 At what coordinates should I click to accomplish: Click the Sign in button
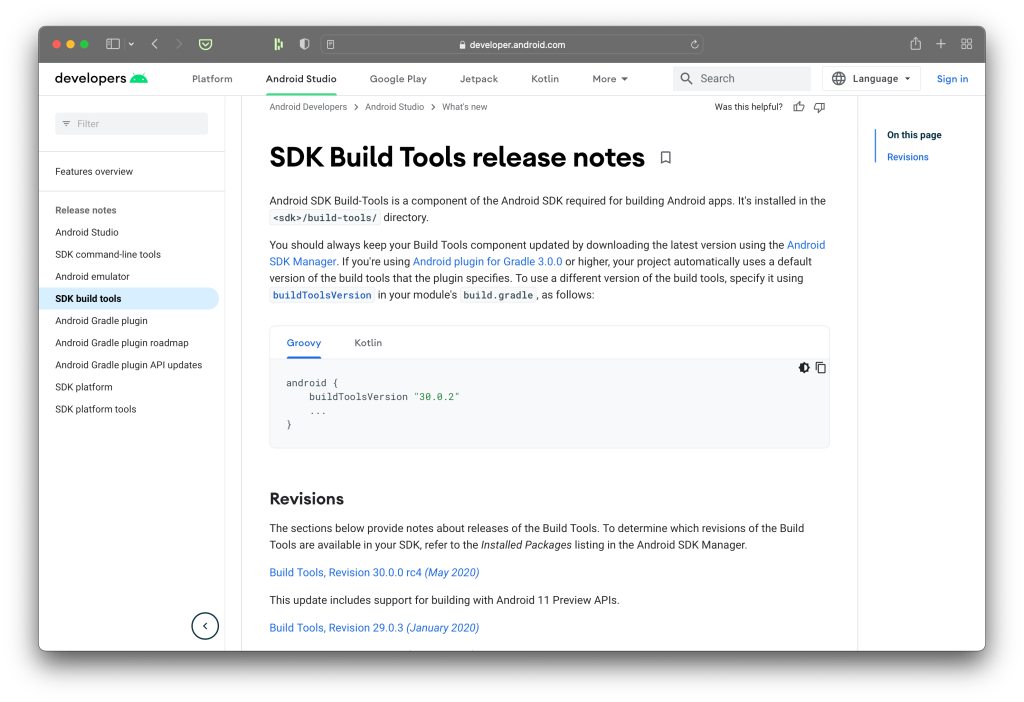coord(952,79)
